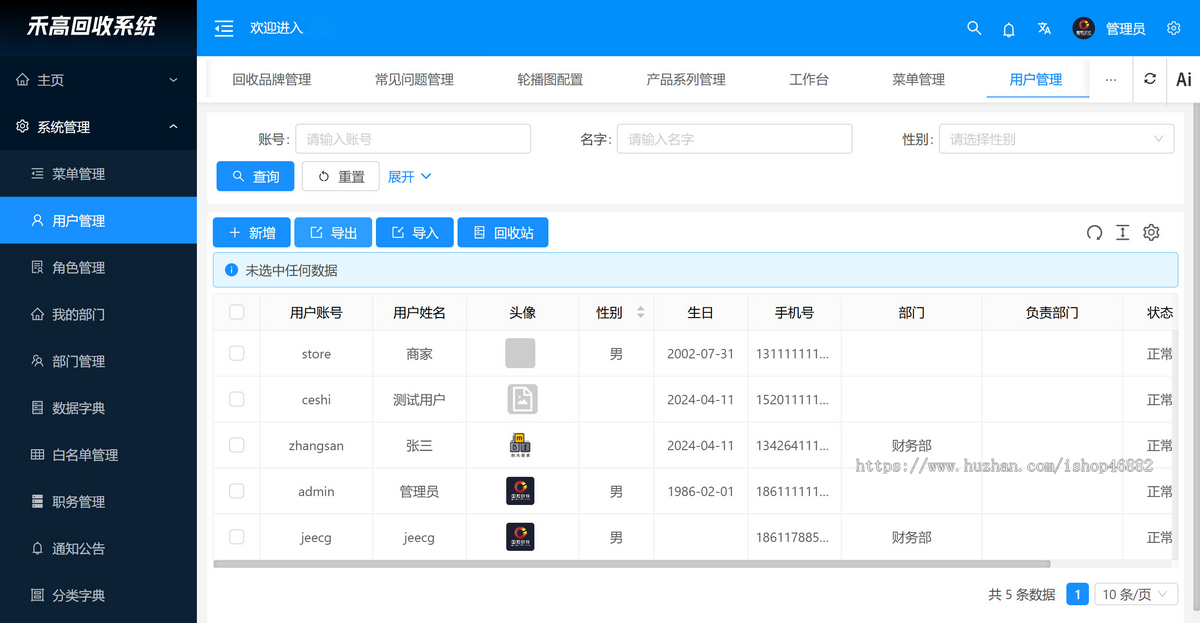The width and height of the screenshot is (1200, 623).
Task: Open the search icon in the header
Action: [974, 28]
